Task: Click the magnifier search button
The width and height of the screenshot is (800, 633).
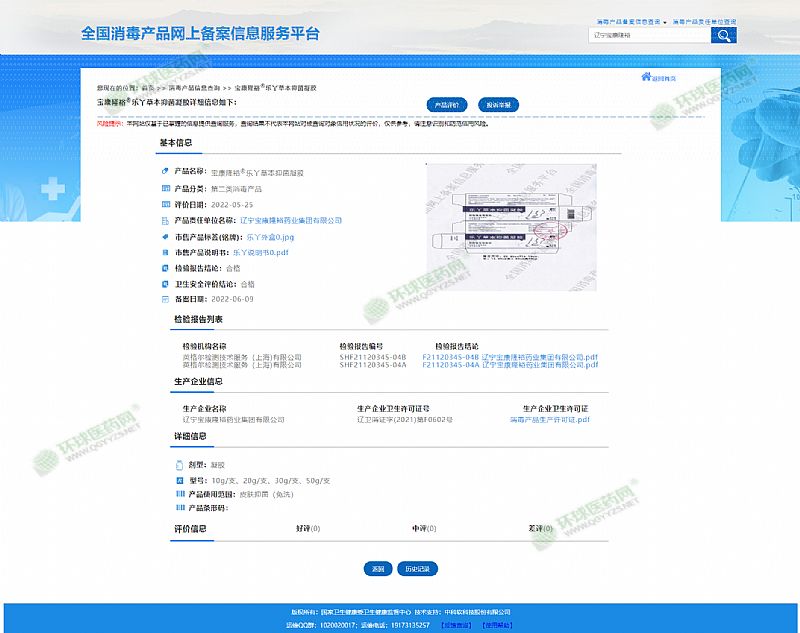Action: (x=723, y=35)
